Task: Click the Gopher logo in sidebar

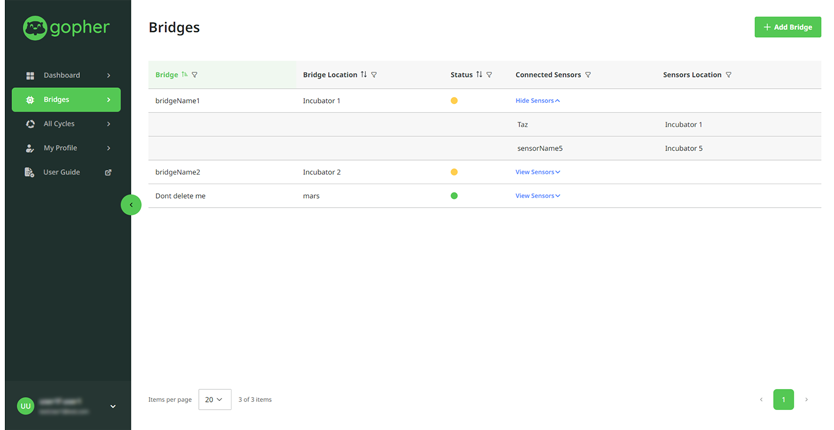Action: tap(67, 28)
